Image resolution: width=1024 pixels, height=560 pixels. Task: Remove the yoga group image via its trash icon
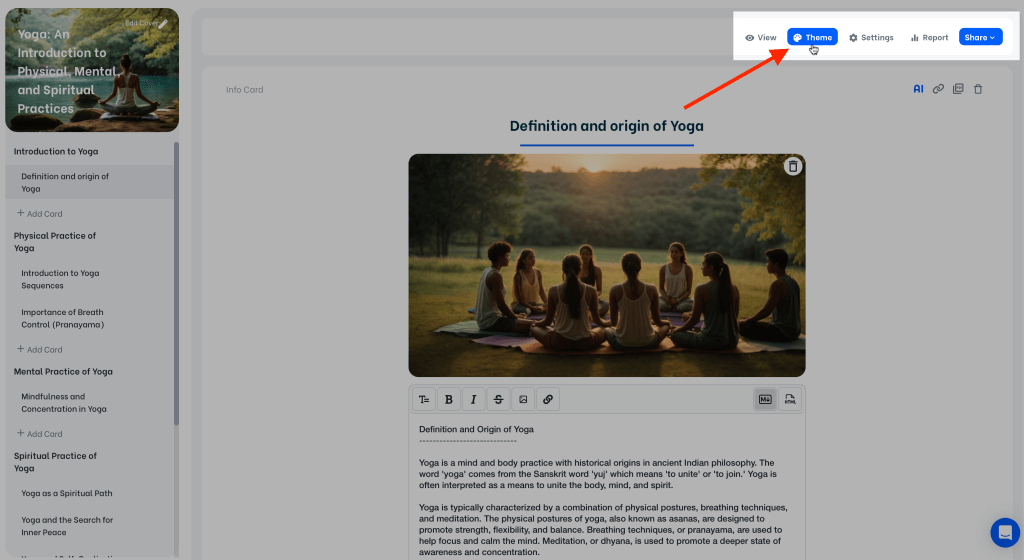pyautogui.click(x=792, y=167)
